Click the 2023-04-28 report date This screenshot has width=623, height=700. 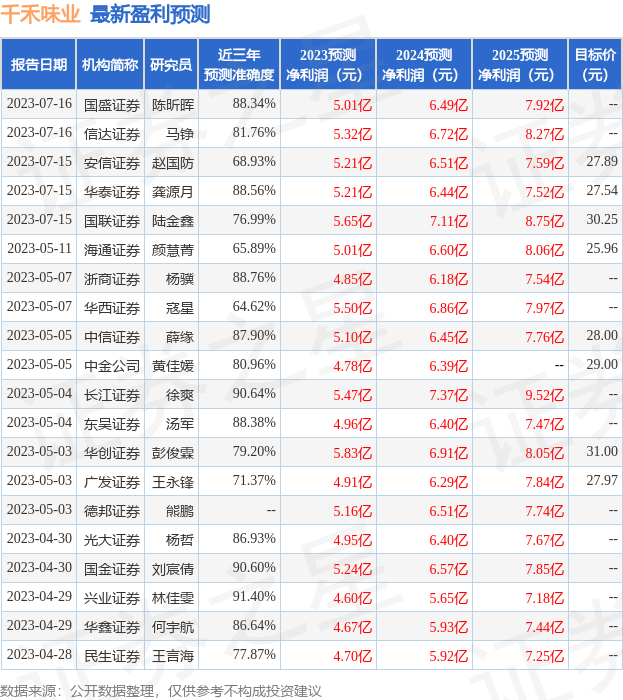pyautogui.click(x=39, y=655)
